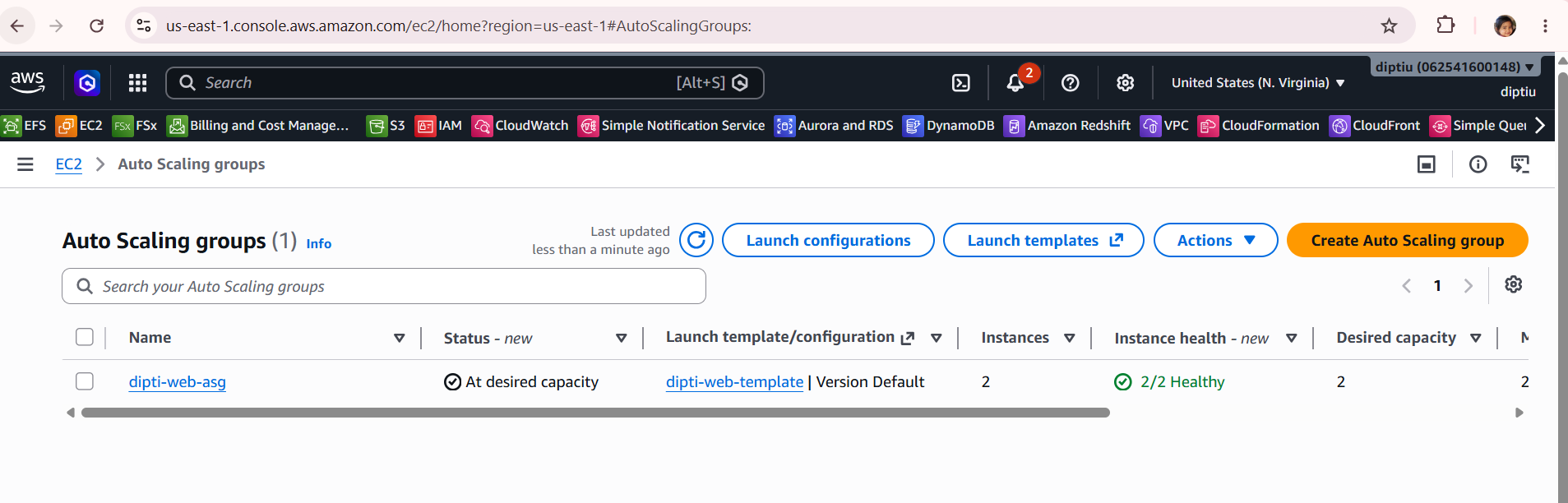
Task: Open the Simple Notification Service shortcut
Action: pyautogui.click(x=672, y=126)
